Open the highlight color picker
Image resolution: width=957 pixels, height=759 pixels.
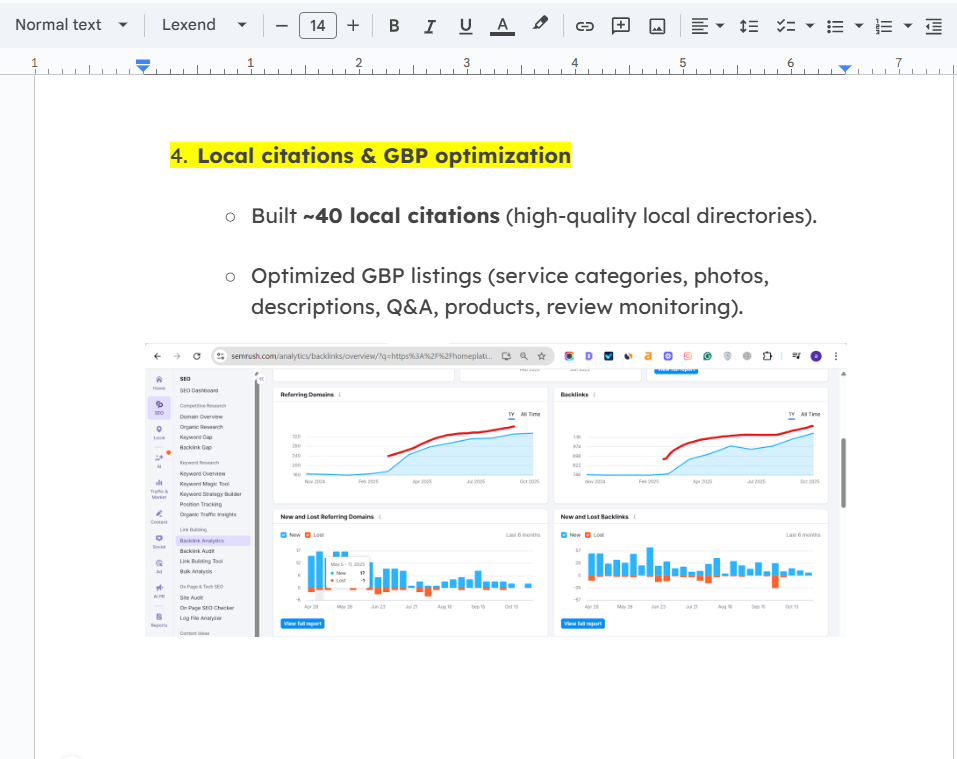(539, 26)
